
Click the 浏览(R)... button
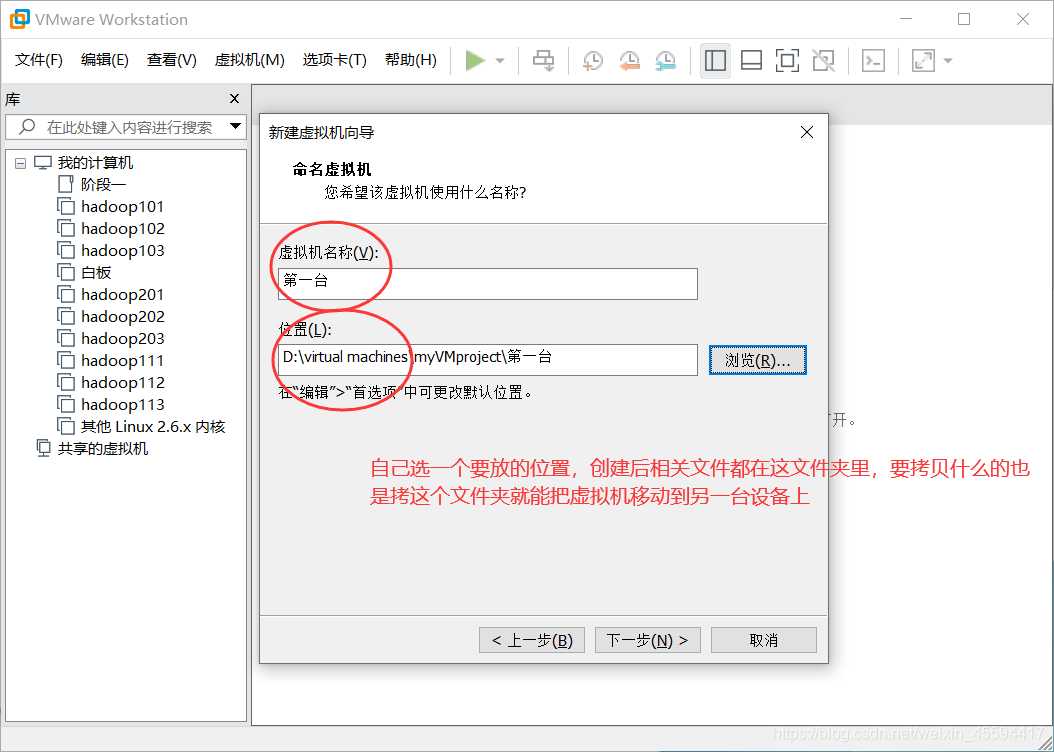click(758, 360)
